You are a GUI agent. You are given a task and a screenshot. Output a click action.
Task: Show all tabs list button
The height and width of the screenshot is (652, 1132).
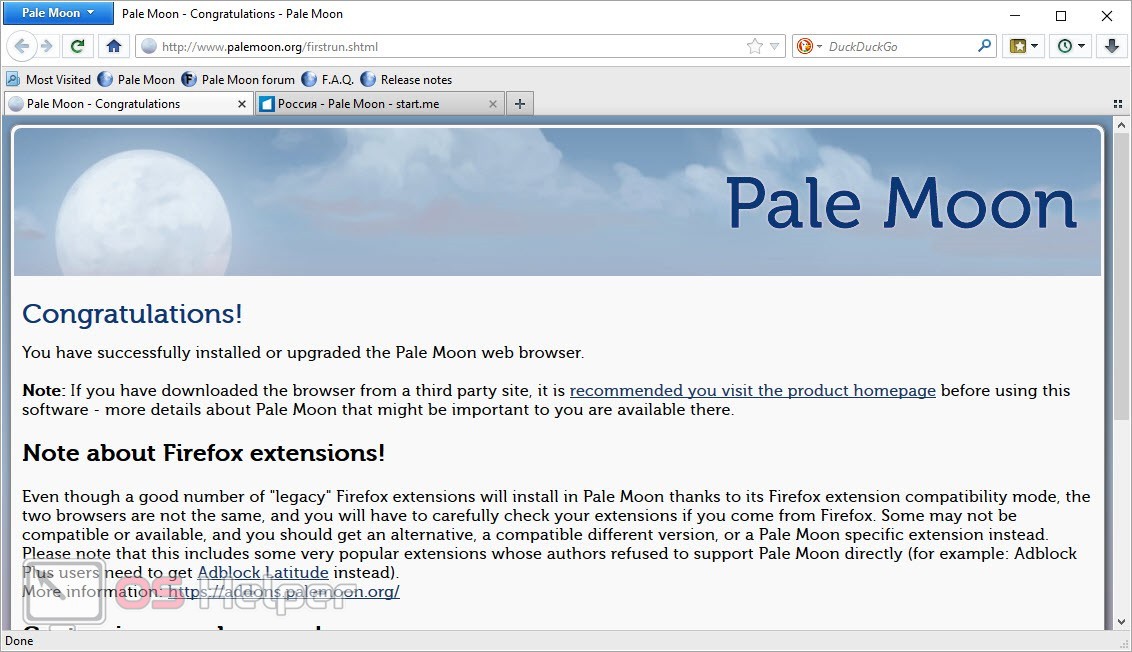1118,104
